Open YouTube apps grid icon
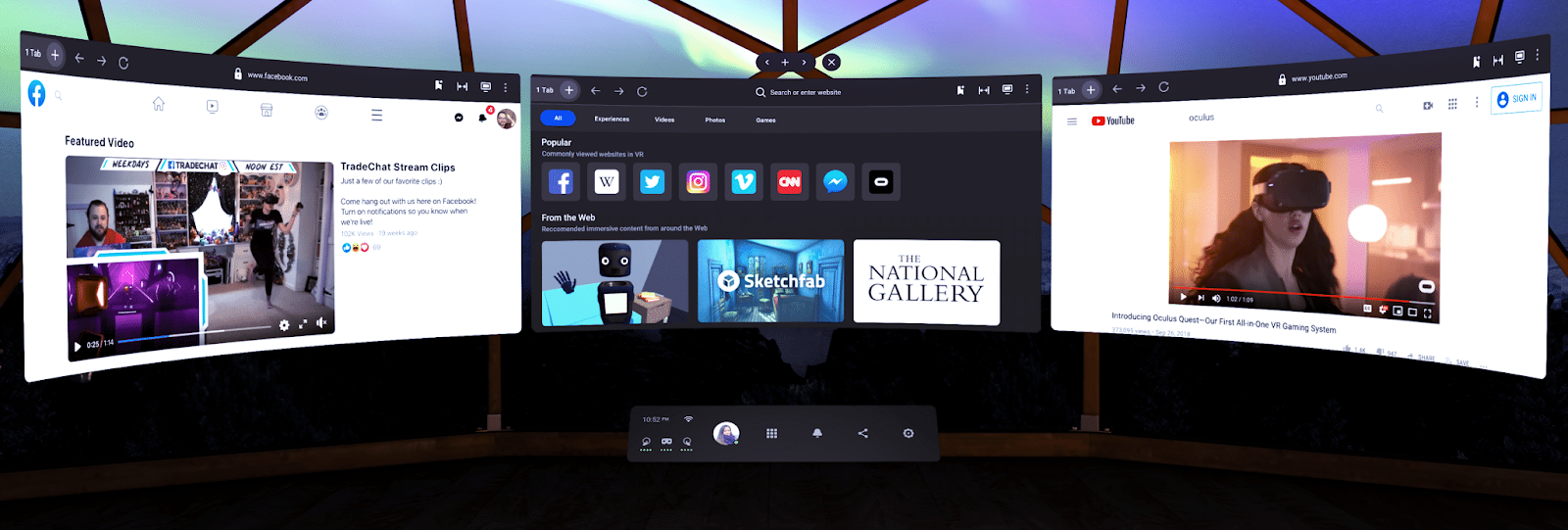Screen dimensions: 1568x530 [1452, 103]
